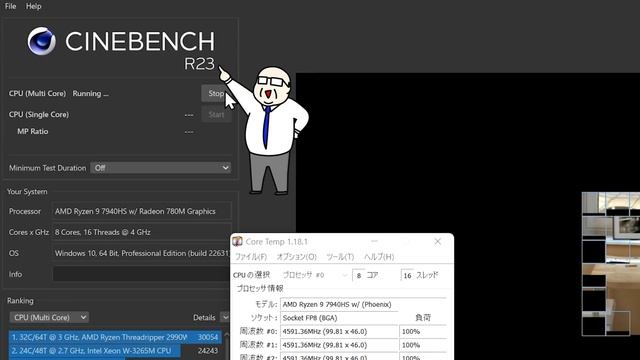Click the 16 スレッド count field
Image resolution: width=640 pixels, height=360 pixels.
407,276
